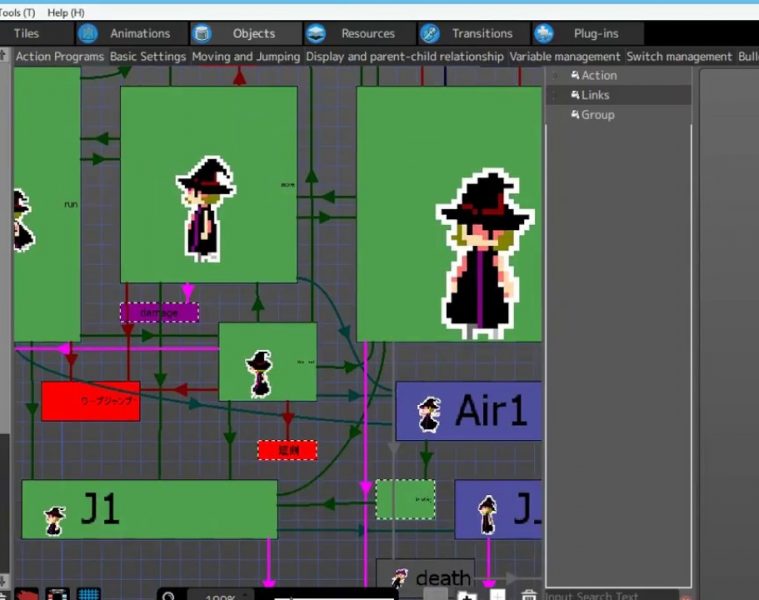Open the Variable management sub-tab
759x600 pixels.
[x=564, y=57]
